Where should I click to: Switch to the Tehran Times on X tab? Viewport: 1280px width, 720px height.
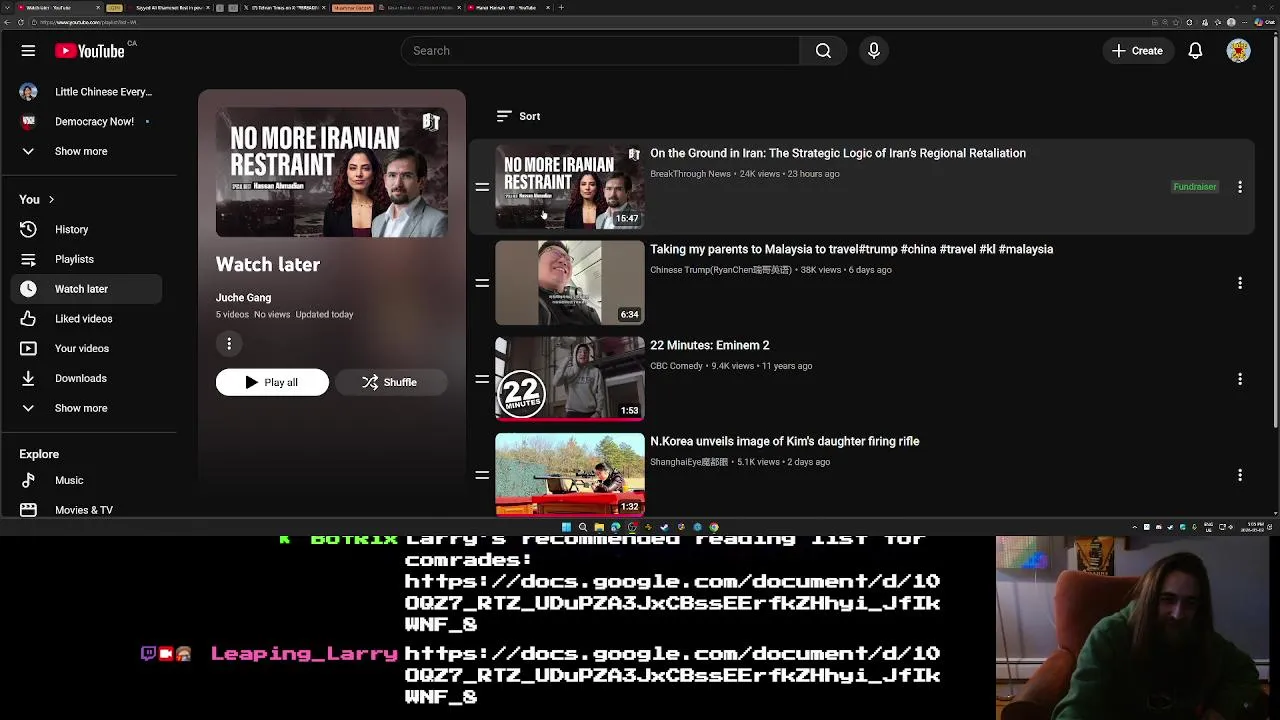click(x=285, y=8)
